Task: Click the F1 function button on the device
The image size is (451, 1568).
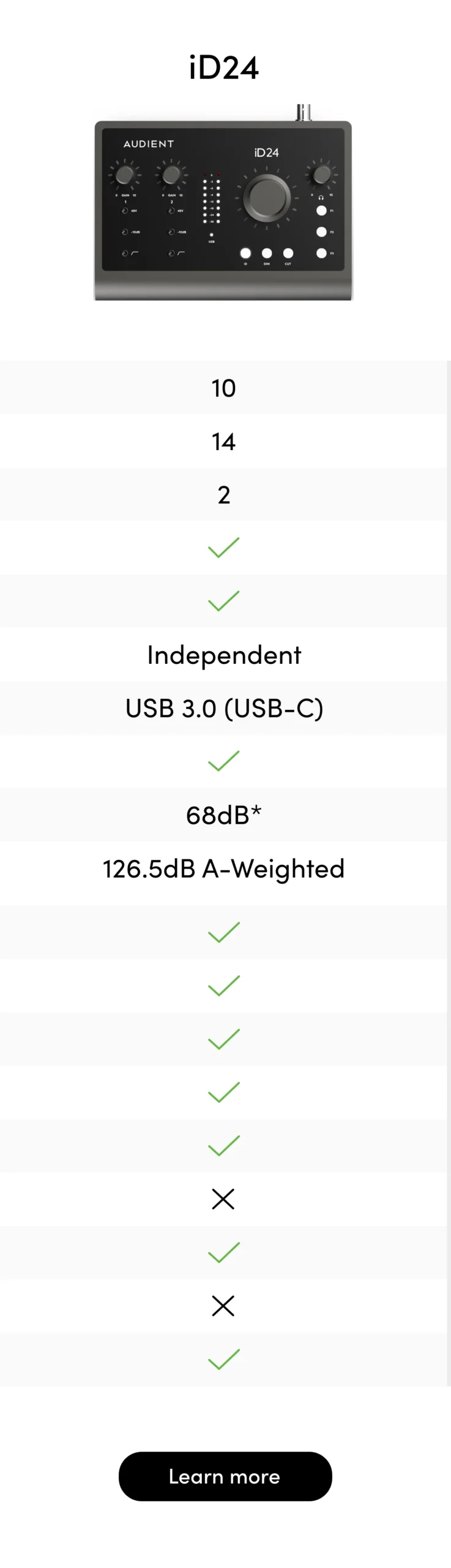Action: click(321, 211)
